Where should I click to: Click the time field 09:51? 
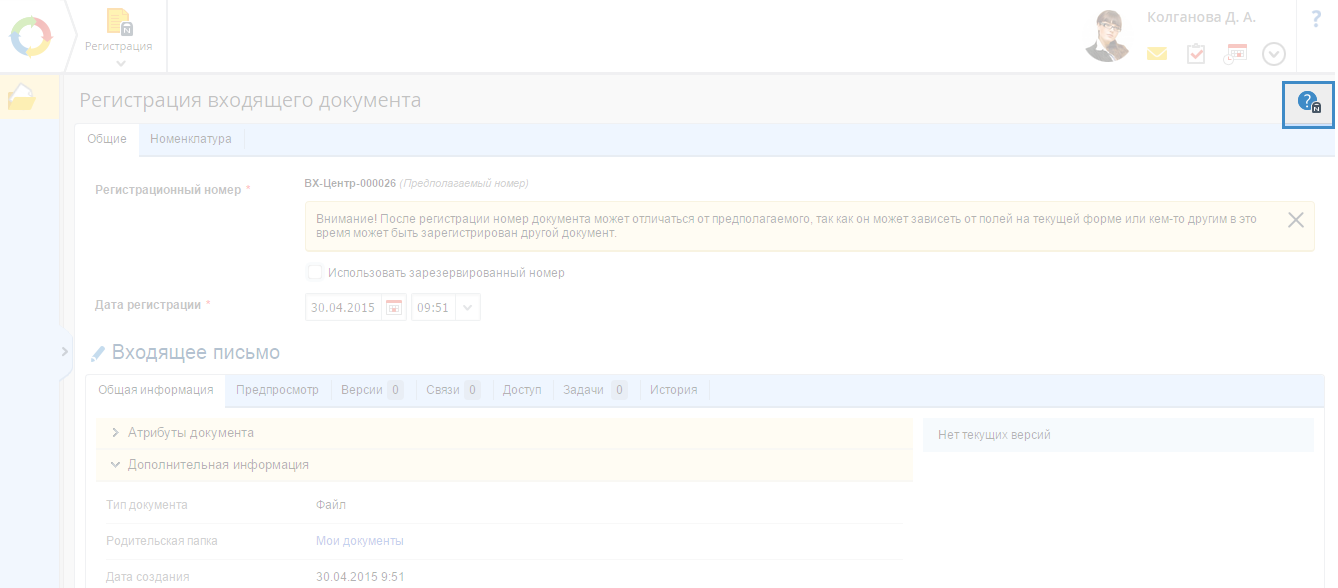coord(433,308)
